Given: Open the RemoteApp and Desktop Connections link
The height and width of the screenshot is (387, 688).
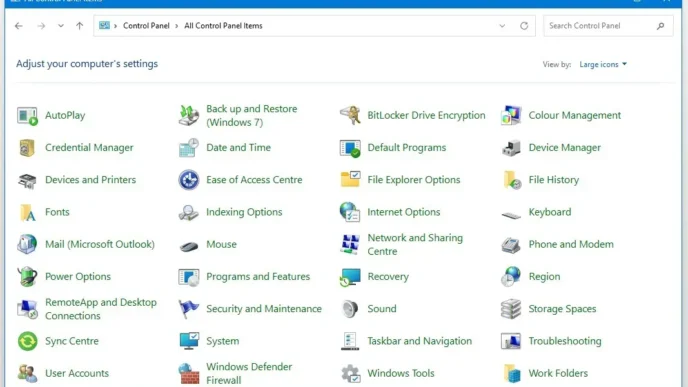Looking at the screenshot, I should click(x=100, y=309).
